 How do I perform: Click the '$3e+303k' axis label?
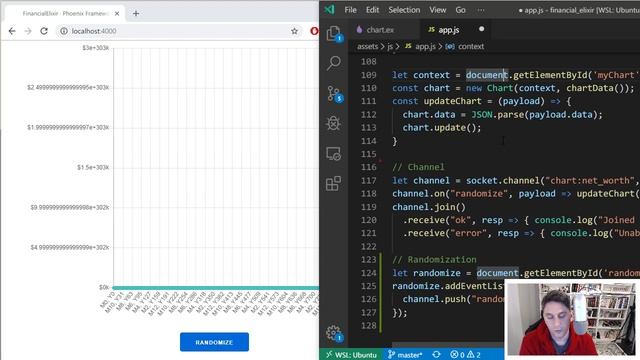(x=96, y=48)
